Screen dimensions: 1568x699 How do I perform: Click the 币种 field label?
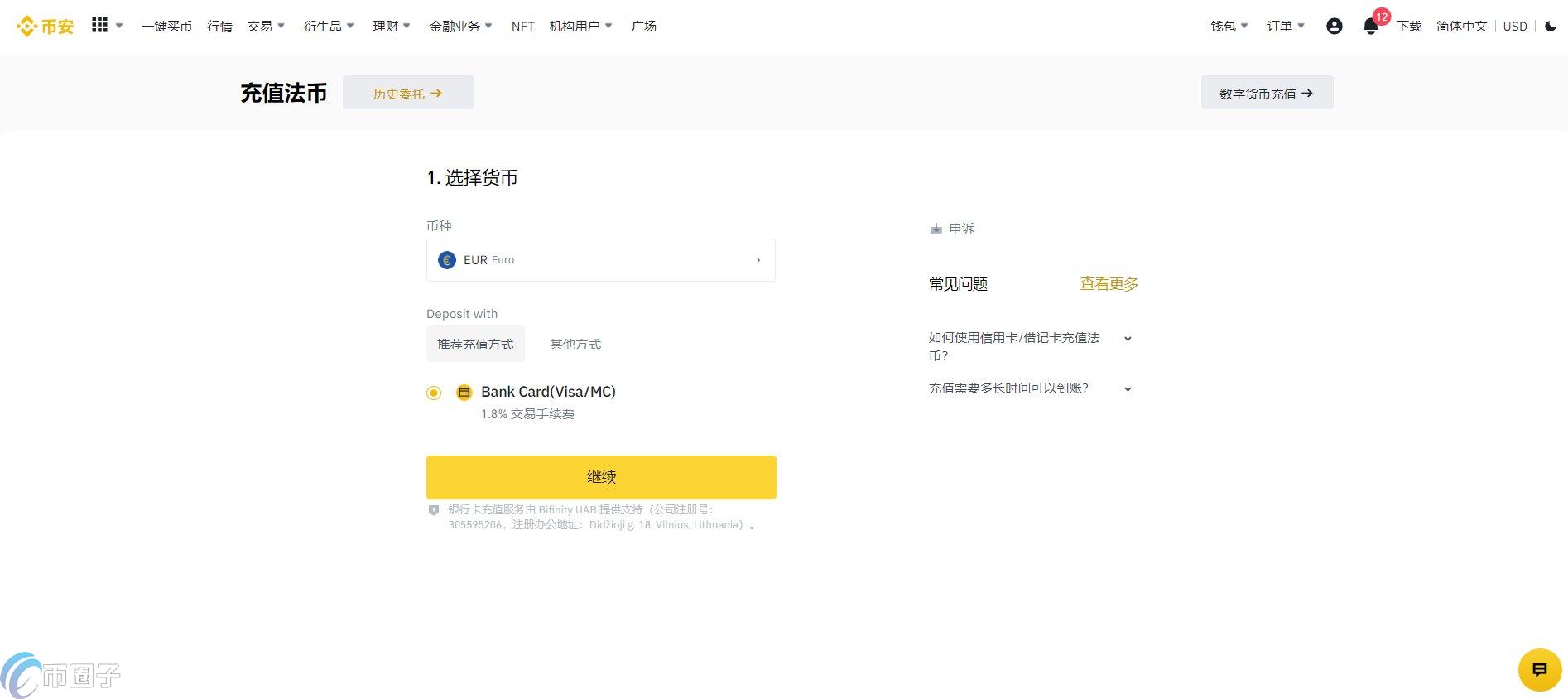[439, 226]
